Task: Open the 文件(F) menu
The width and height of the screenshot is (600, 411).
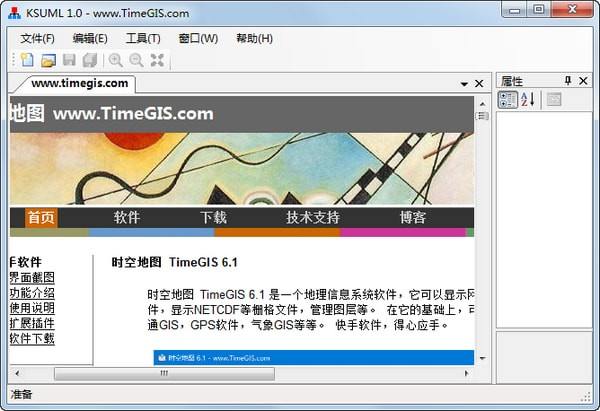Action: [37, 38]
